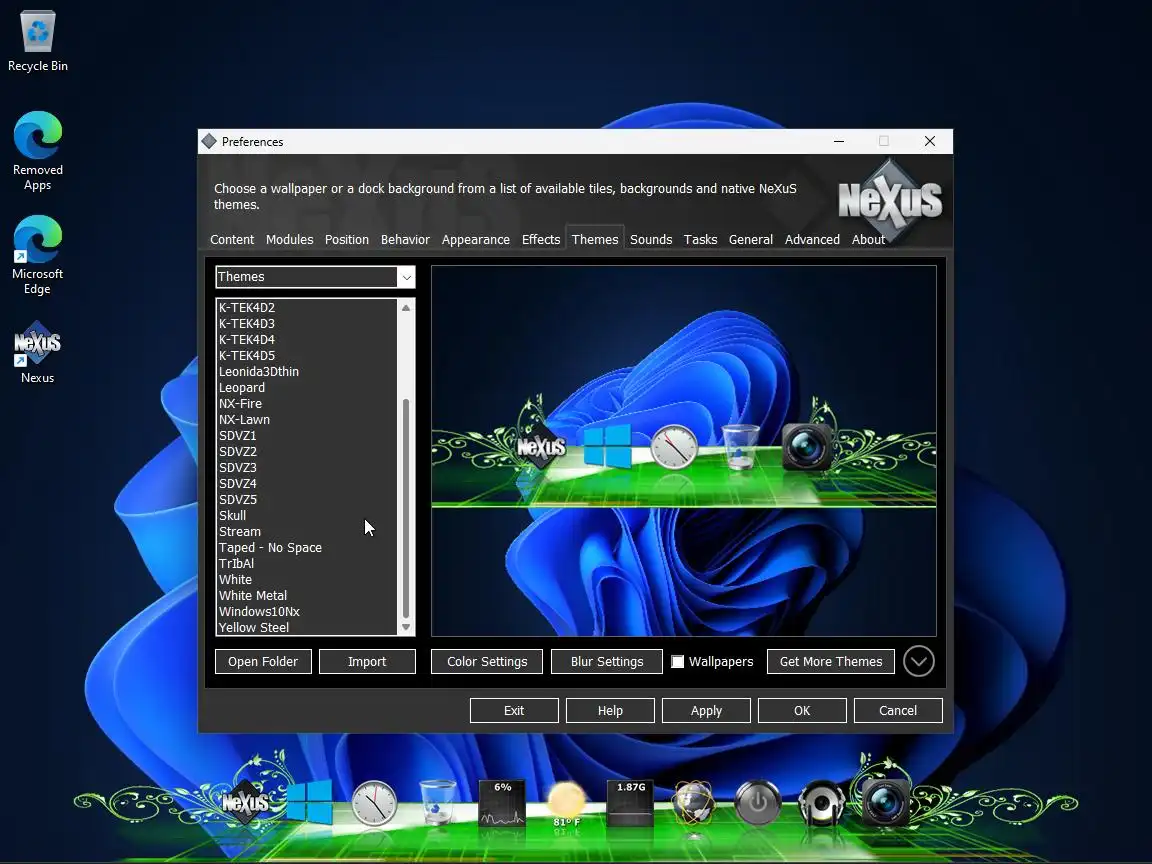1152x864 pixels.
Task: Select the NX-Fire theme
Action: point(307,403)
